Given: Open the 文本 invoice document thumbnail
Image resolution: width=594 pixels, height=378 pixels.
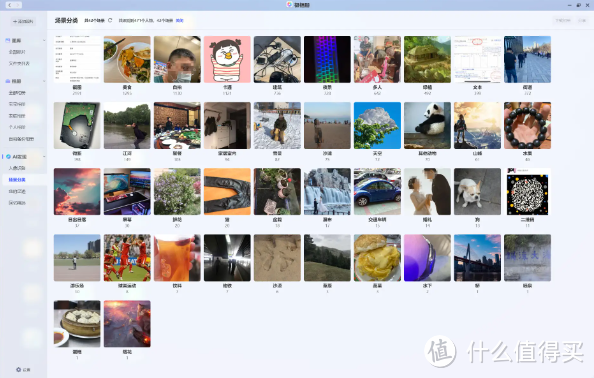Looking at the screenshot, I should click(477, 59).
